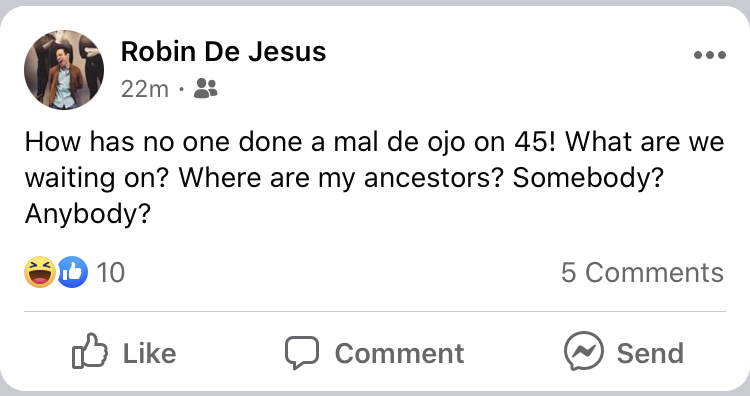Image resolution: width=750 pixels, height=396 pixels.
Task: View the 5 Comments link
Action: click(x=642, y=273)
